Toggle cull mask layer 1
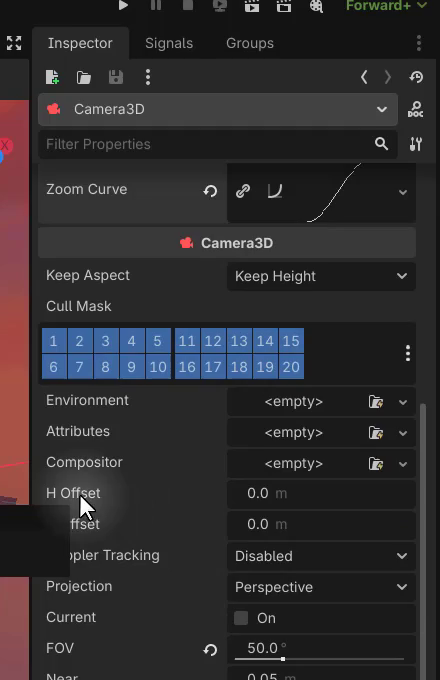 54,340
